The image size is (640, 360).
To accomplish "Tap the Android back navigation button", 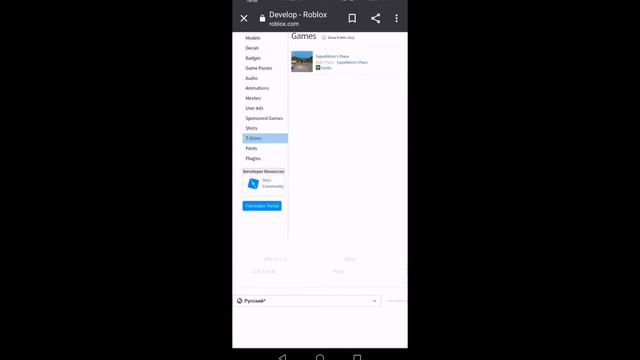I will coord(282,357).
